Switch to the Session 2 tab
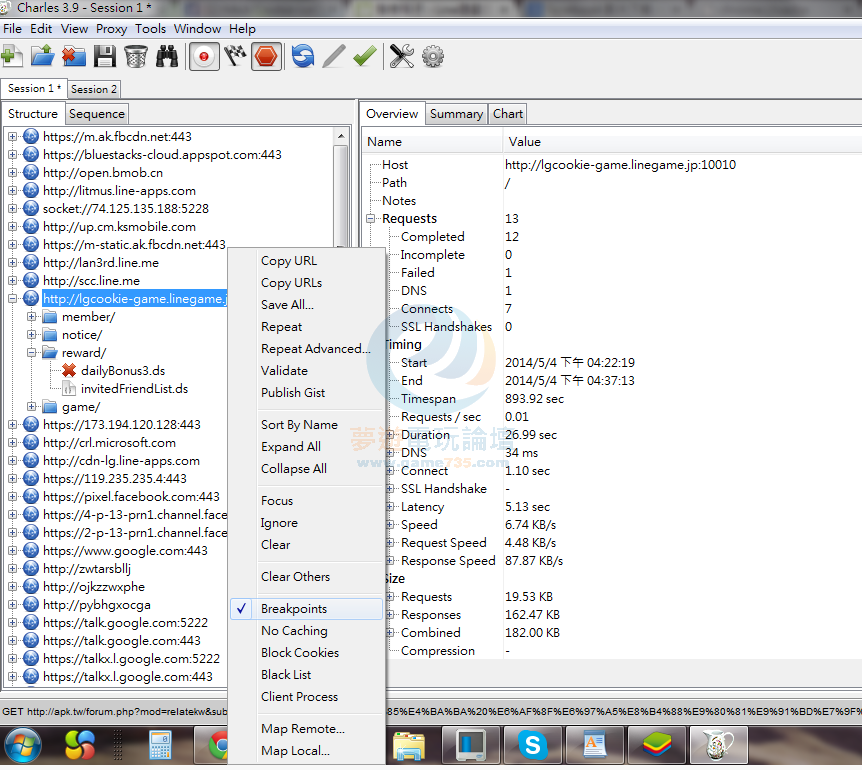862x770 pixels. click(94, 89)
